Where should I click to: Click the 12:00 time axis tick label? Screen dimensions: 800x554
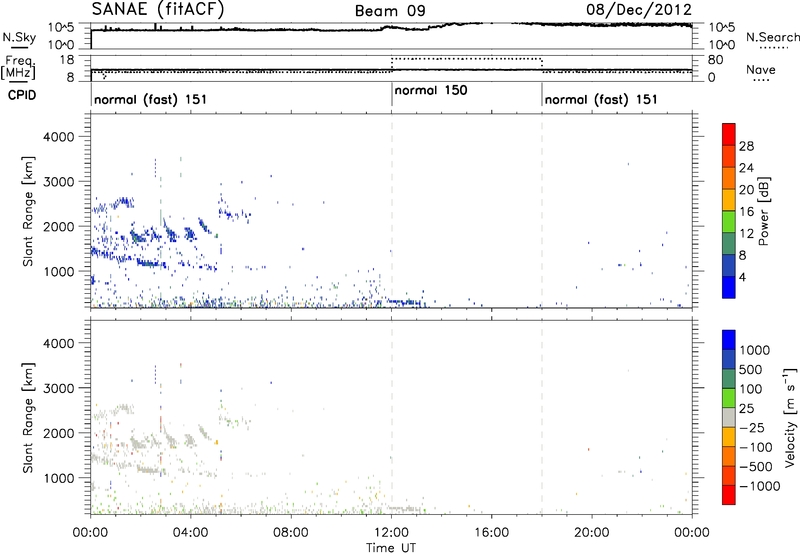pos(391,533)
